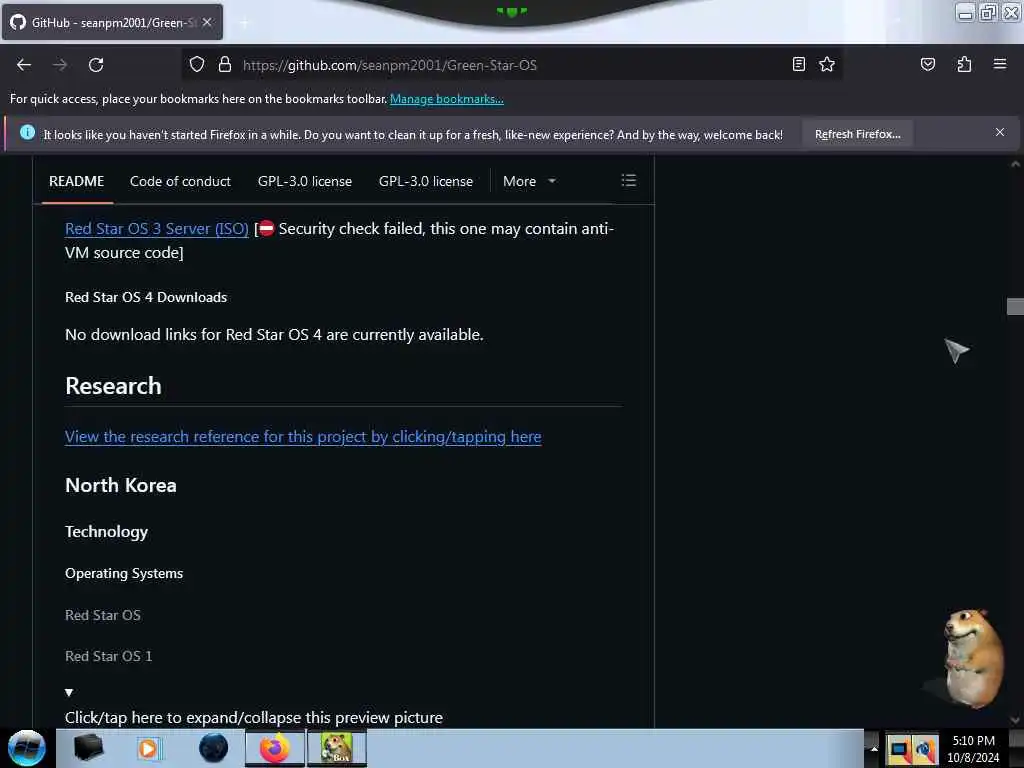Launch the media player taskbar icon
Screen dimensions: 1024x768
(148, 748)
